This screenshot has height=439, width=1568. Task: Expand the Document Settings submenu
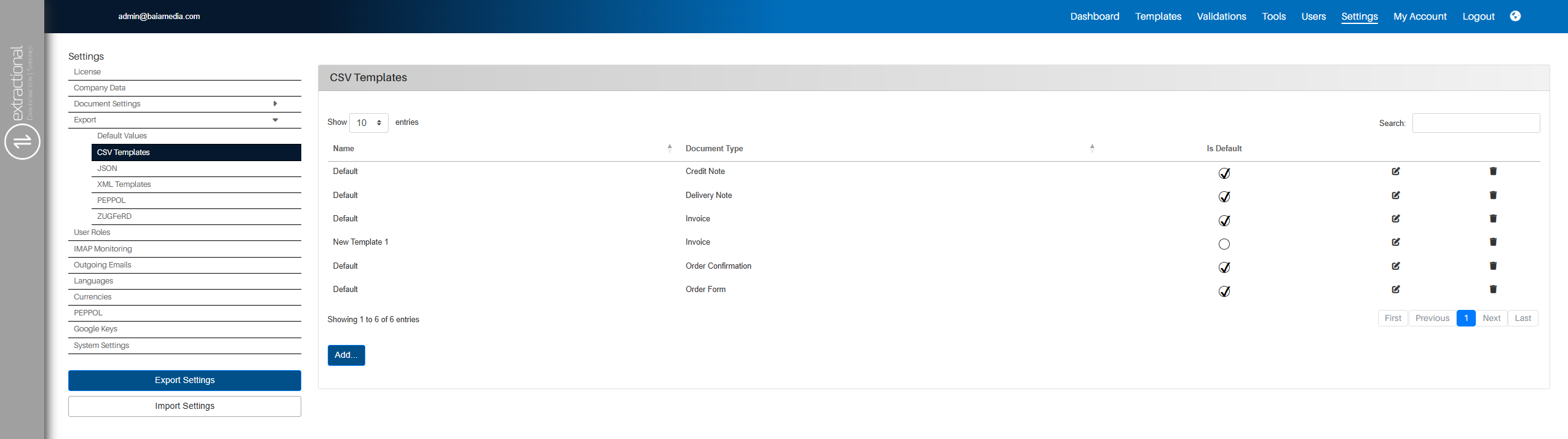275,104
